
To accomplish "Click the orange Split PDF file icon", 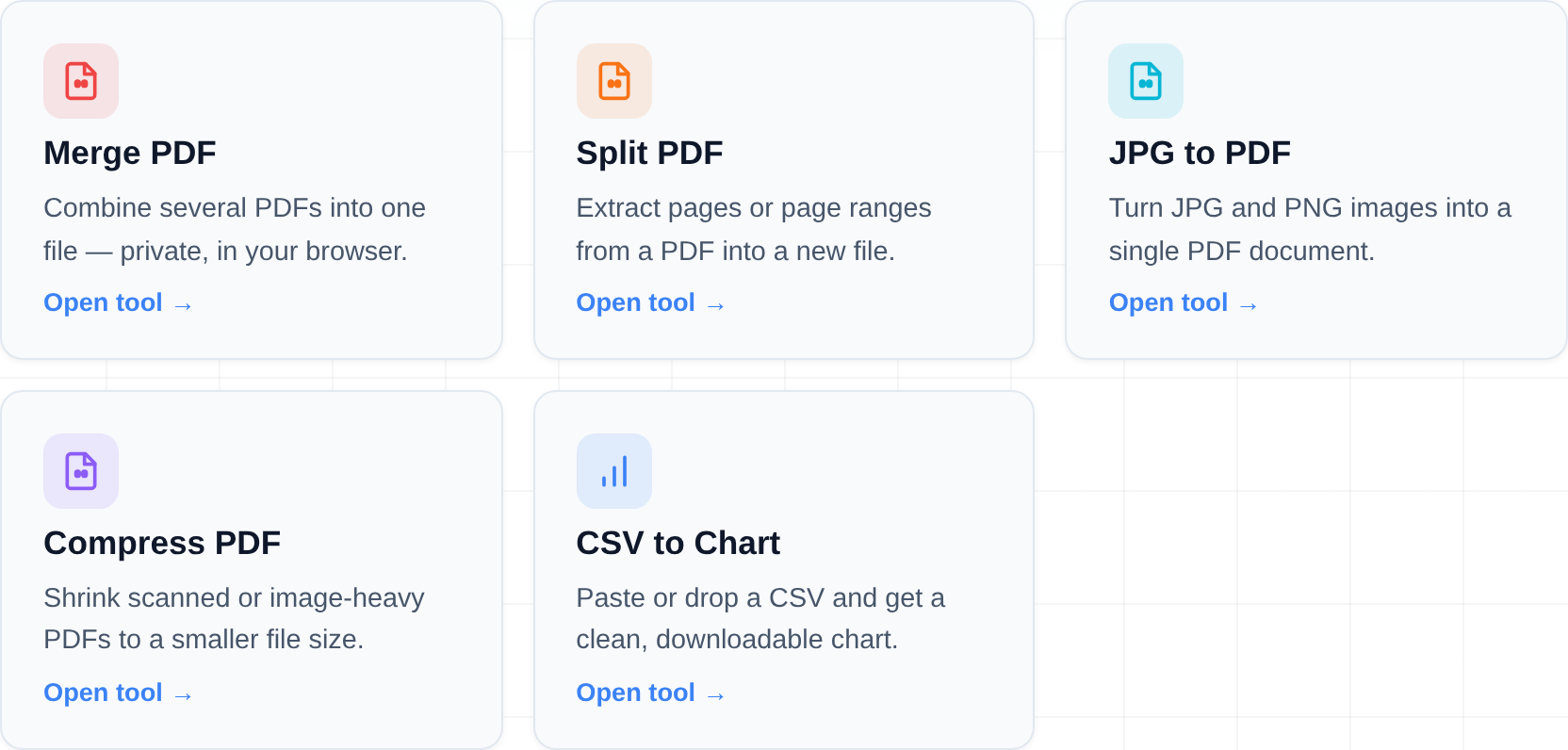I will tap(614, 81).
